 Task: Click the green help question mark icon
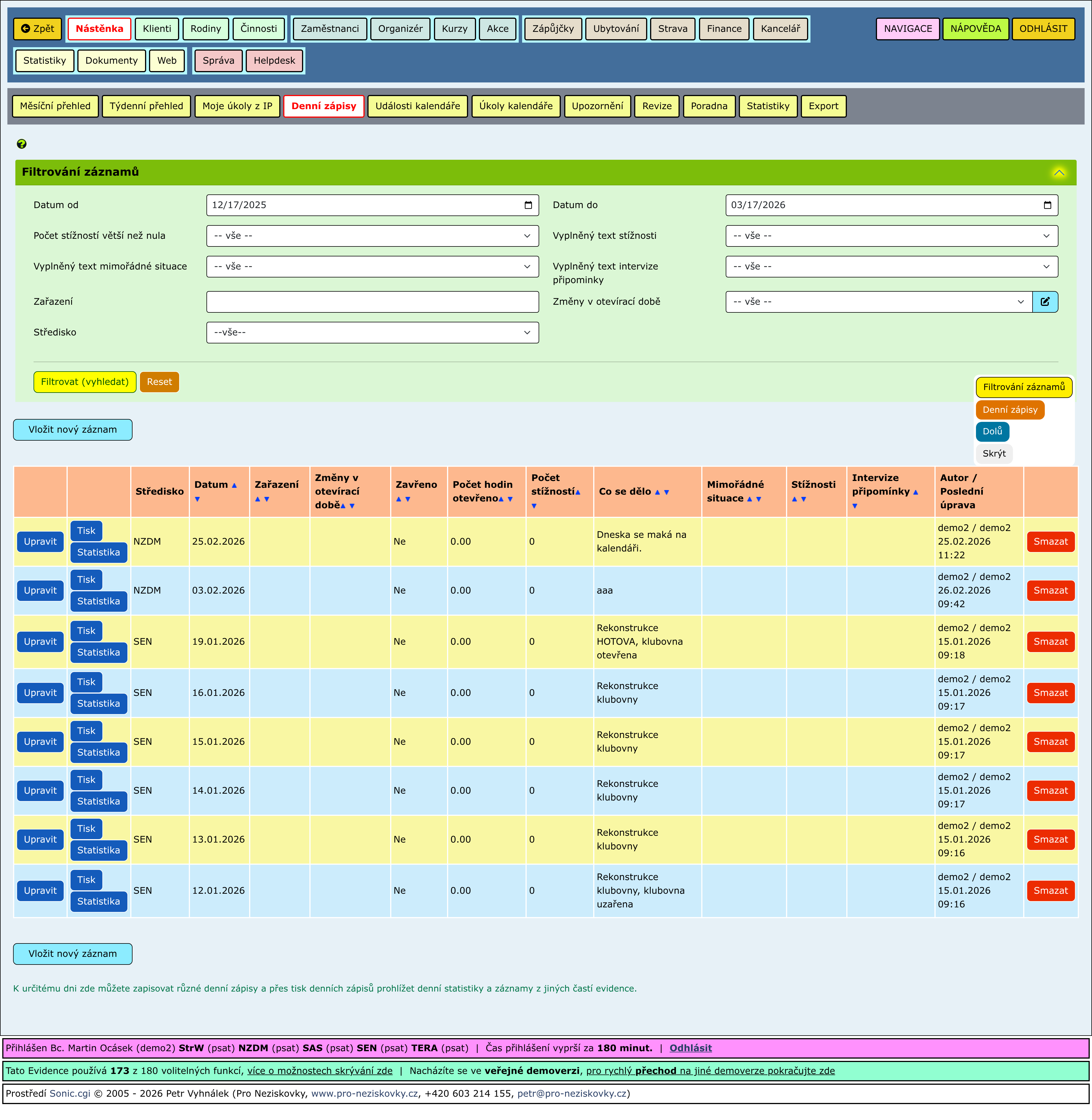pyautogui.click(x=22, y=144)
